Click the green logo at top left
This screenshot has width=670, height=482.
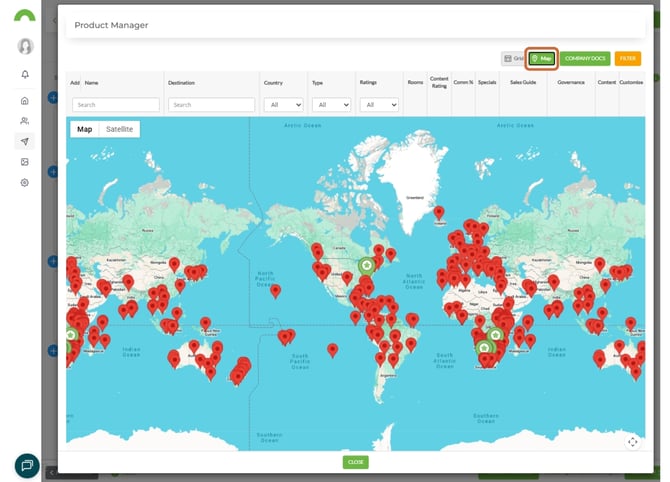pyautogui.click(x=25, y=15)
